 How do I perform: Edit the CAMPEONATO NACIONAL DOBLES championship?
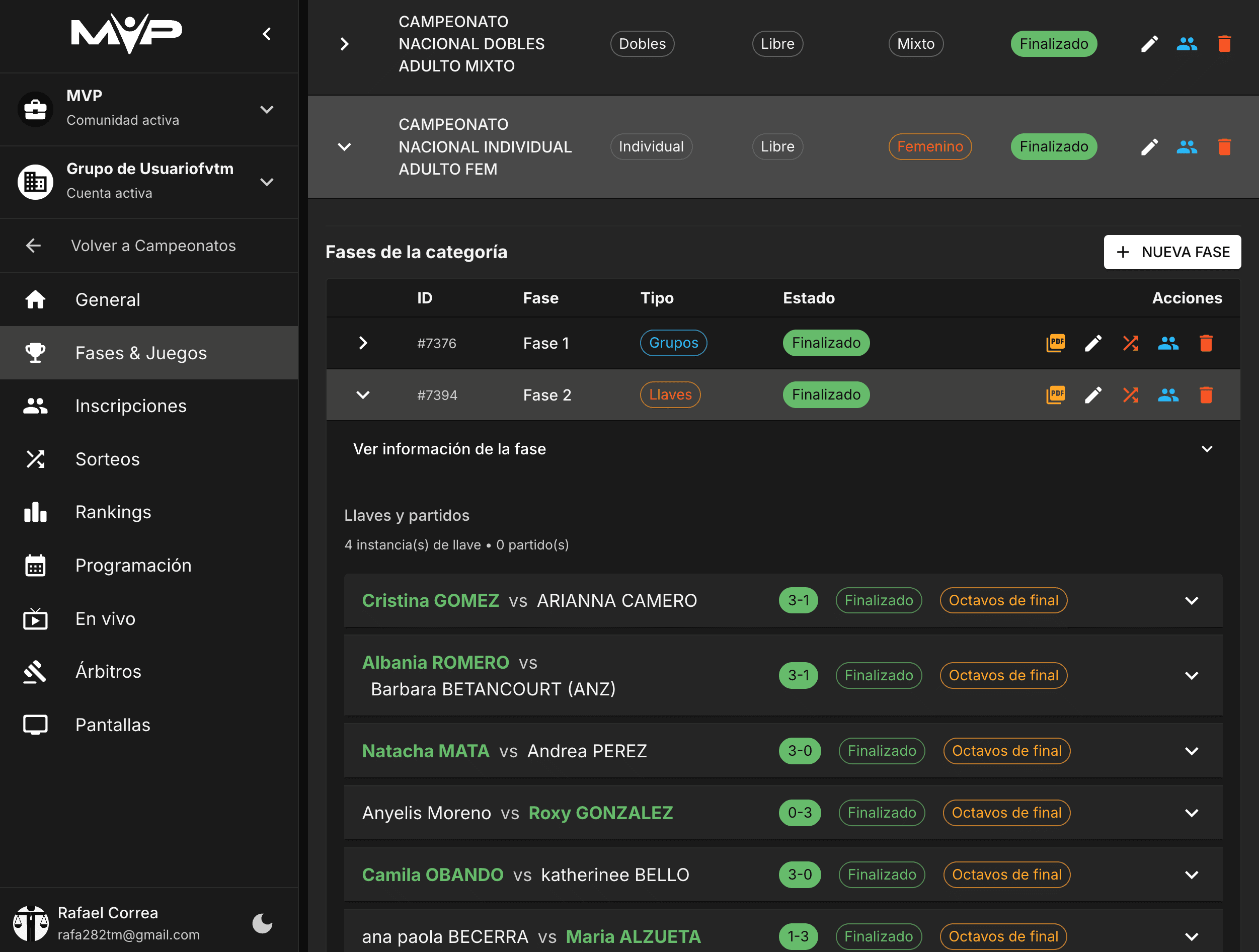click(1149, 43)
